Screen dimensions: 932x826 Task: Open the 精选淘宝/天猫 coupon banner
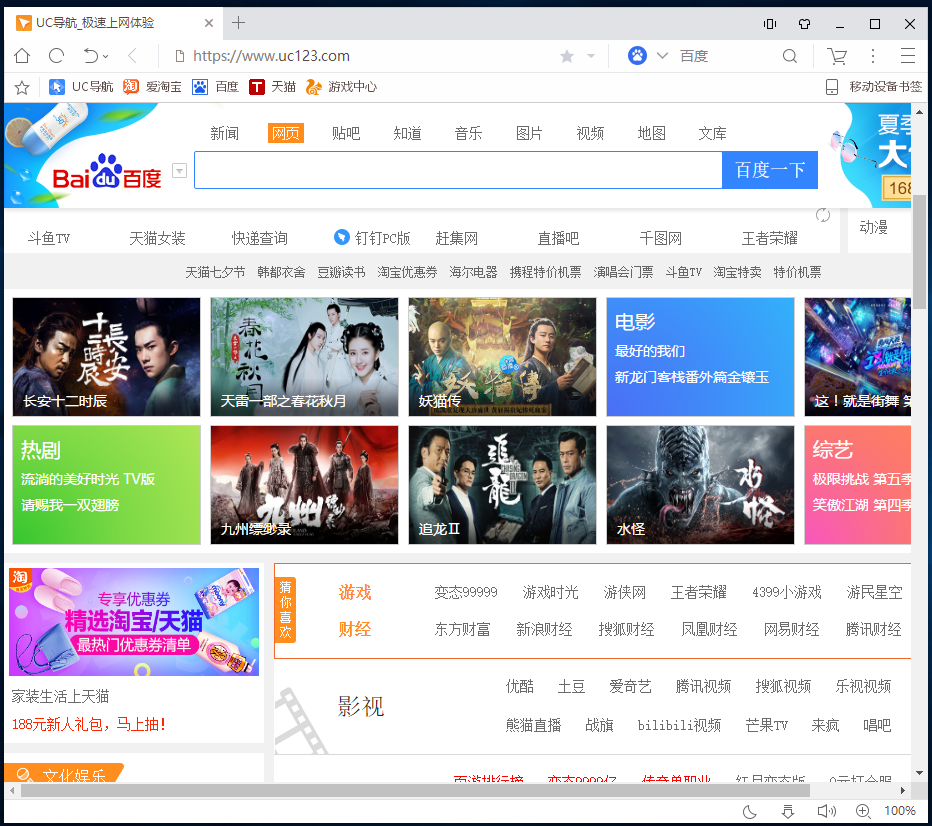click(x=134, y=622)
